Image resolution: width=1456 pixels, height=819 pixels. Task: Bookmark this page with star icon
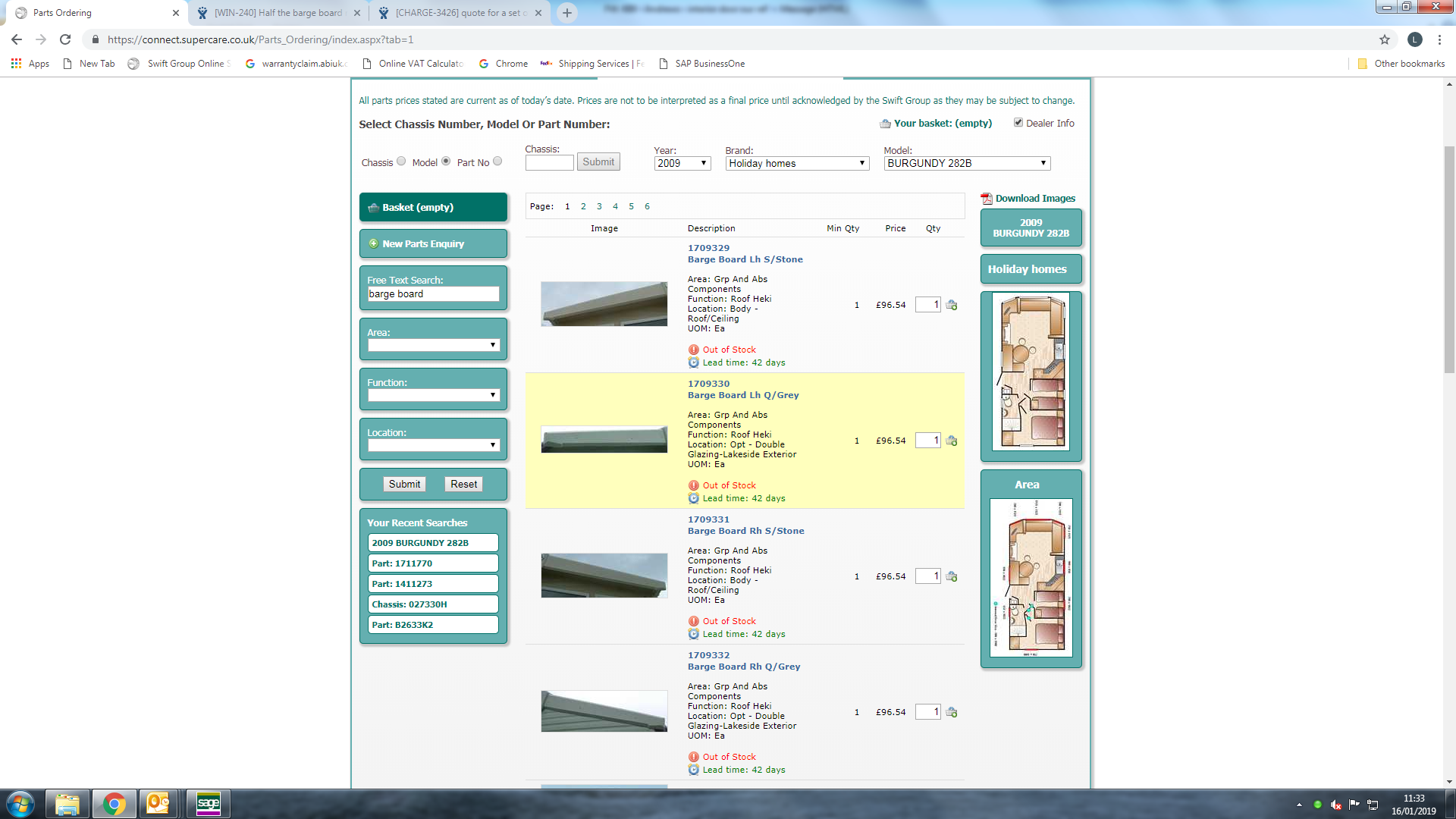pyautogui.click(x=1384, y=39)
